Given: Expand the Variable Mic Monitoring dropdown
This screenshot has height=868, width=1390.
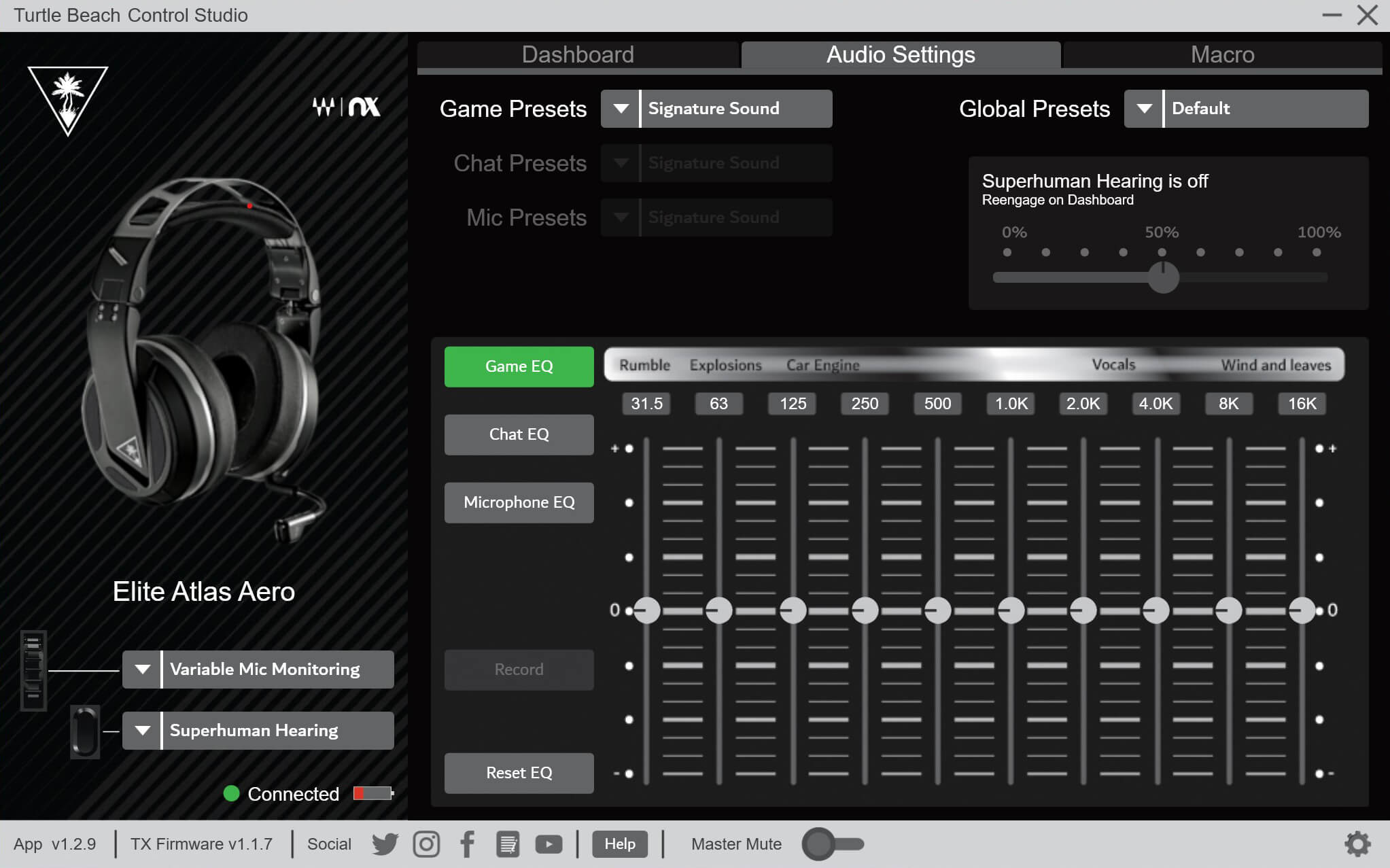Looking at the screenshot, I should (142, 670).
